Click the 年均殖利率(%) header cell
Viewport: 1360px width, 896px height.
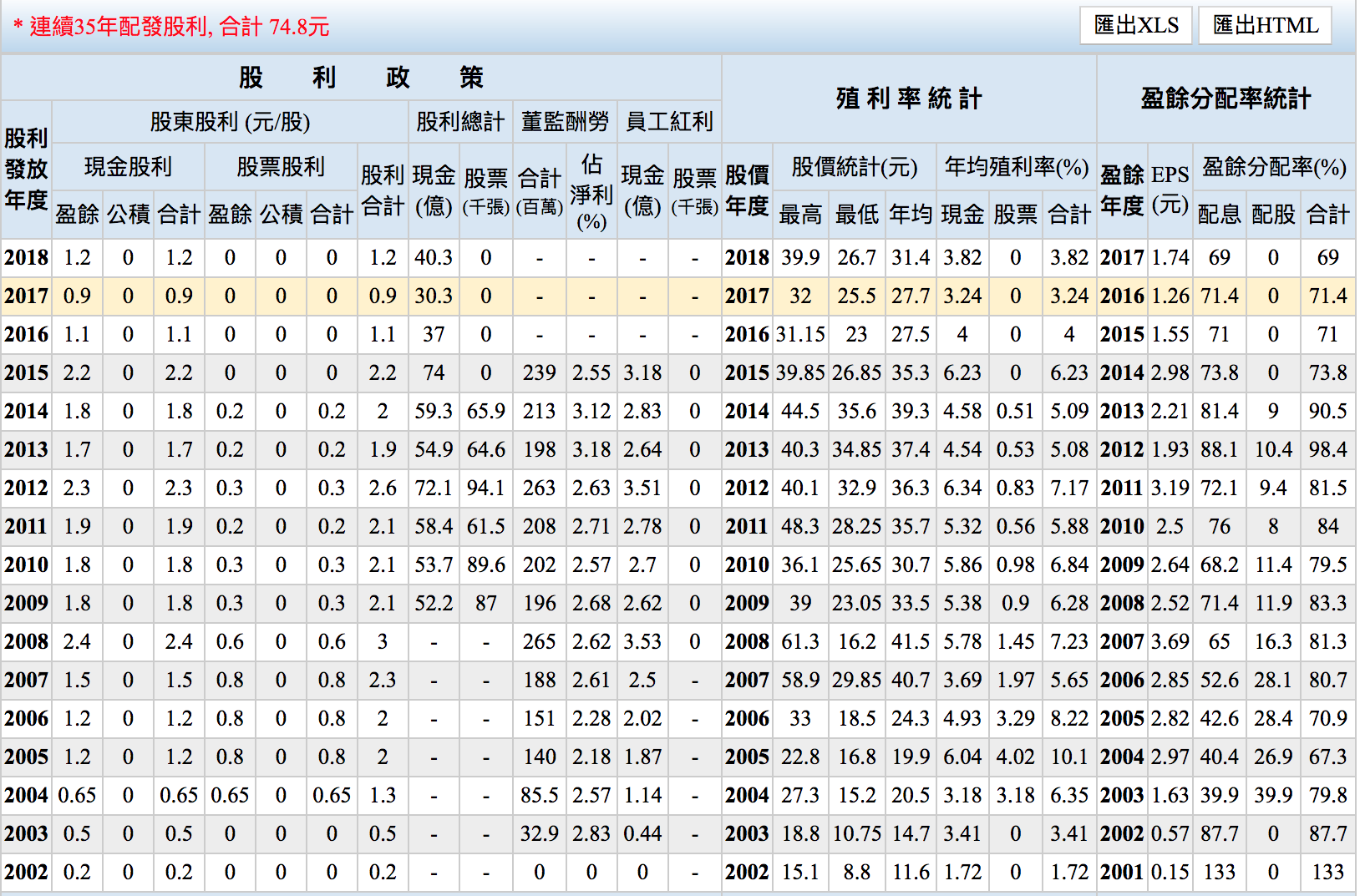(x=1016, y=167)
